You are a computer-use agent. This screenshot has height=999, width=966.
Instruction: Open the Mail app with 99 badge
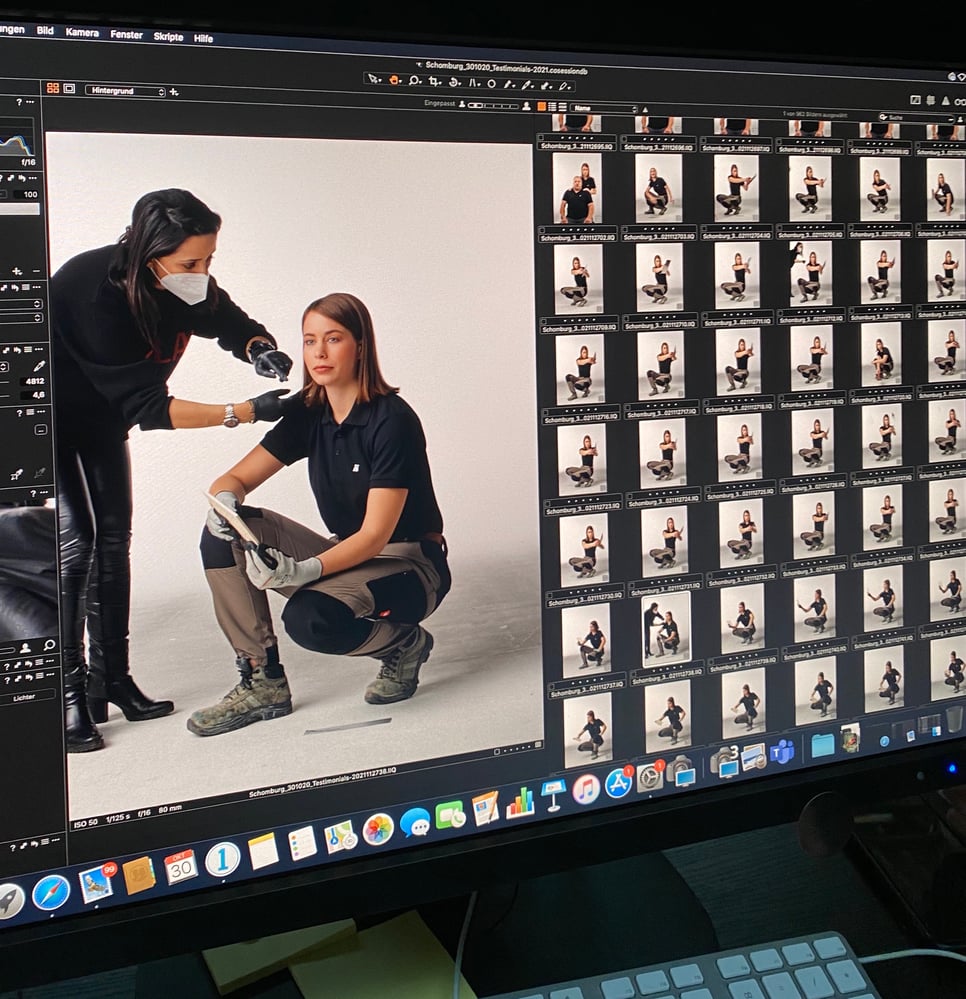95,883
